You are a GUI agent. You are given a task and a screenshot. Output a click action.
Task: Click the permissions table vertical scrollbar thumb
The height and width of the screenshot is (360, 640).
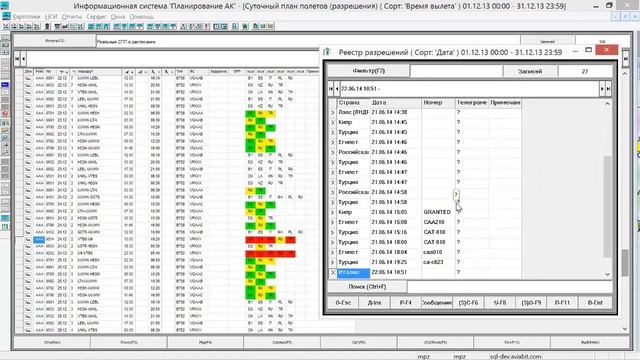607,206
